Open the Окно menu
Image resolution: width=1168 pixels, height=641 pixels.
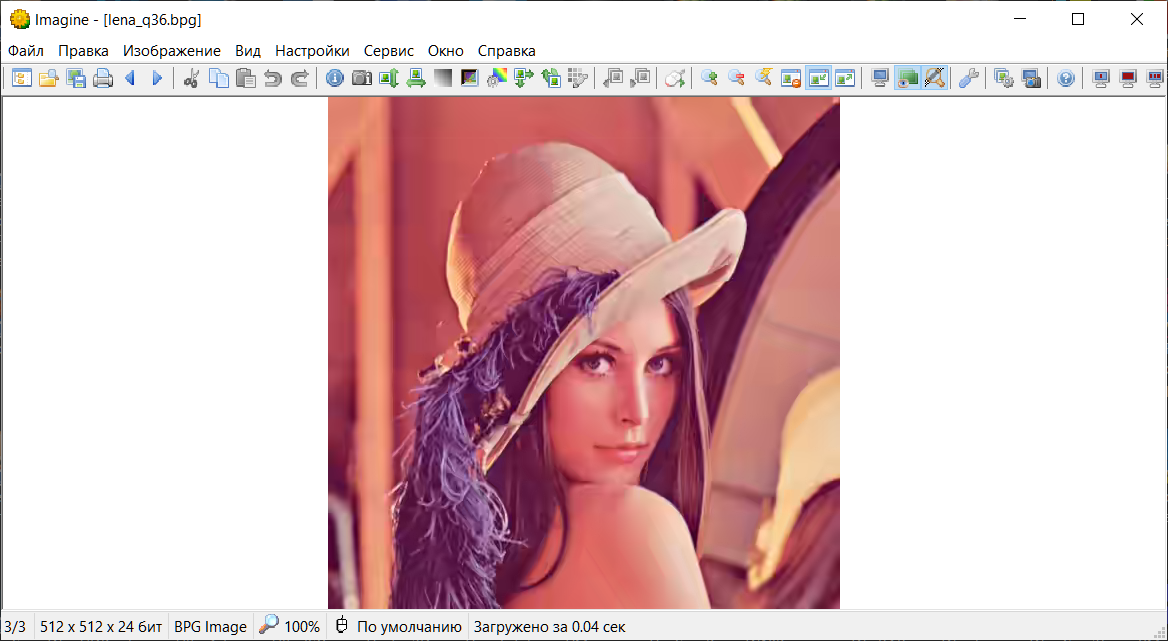coord(445,51)
